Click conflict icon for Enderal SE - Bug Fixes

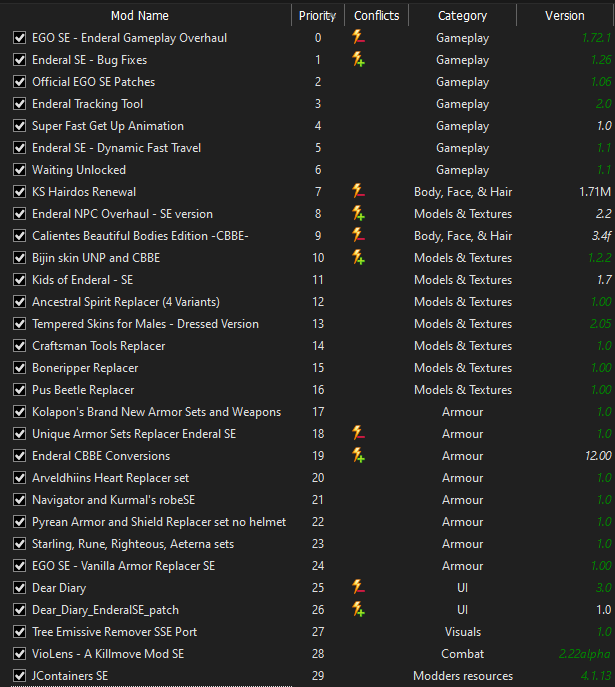pyautogui.click(x=358, y=59)
